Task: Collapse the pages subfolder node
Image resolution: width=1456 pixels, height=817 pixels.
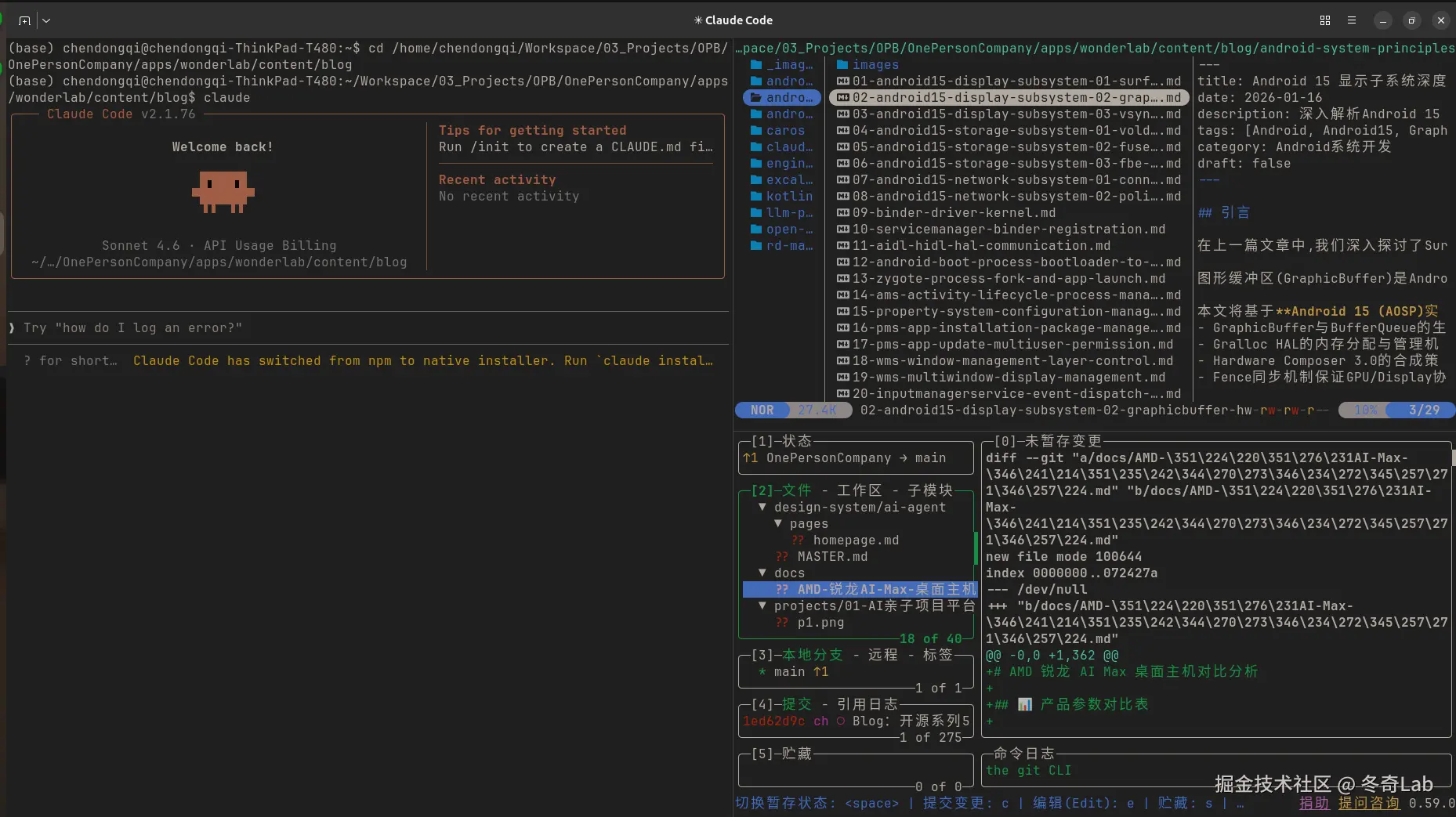Action: (777, 524)
